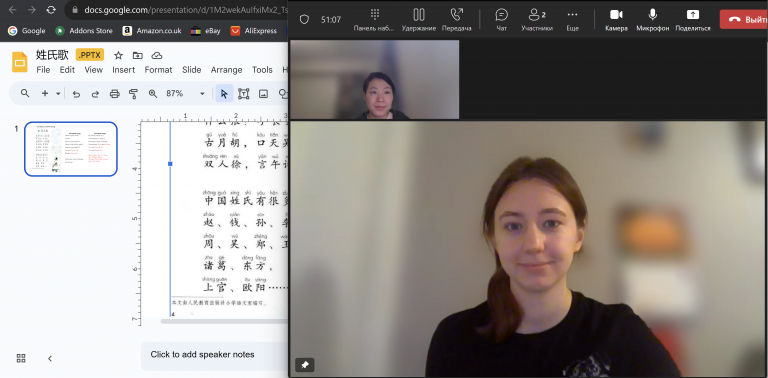Select slide 1 thumbnail in filmstrip
The width and height of the screenshot is (768, 378).
[71, 149]
